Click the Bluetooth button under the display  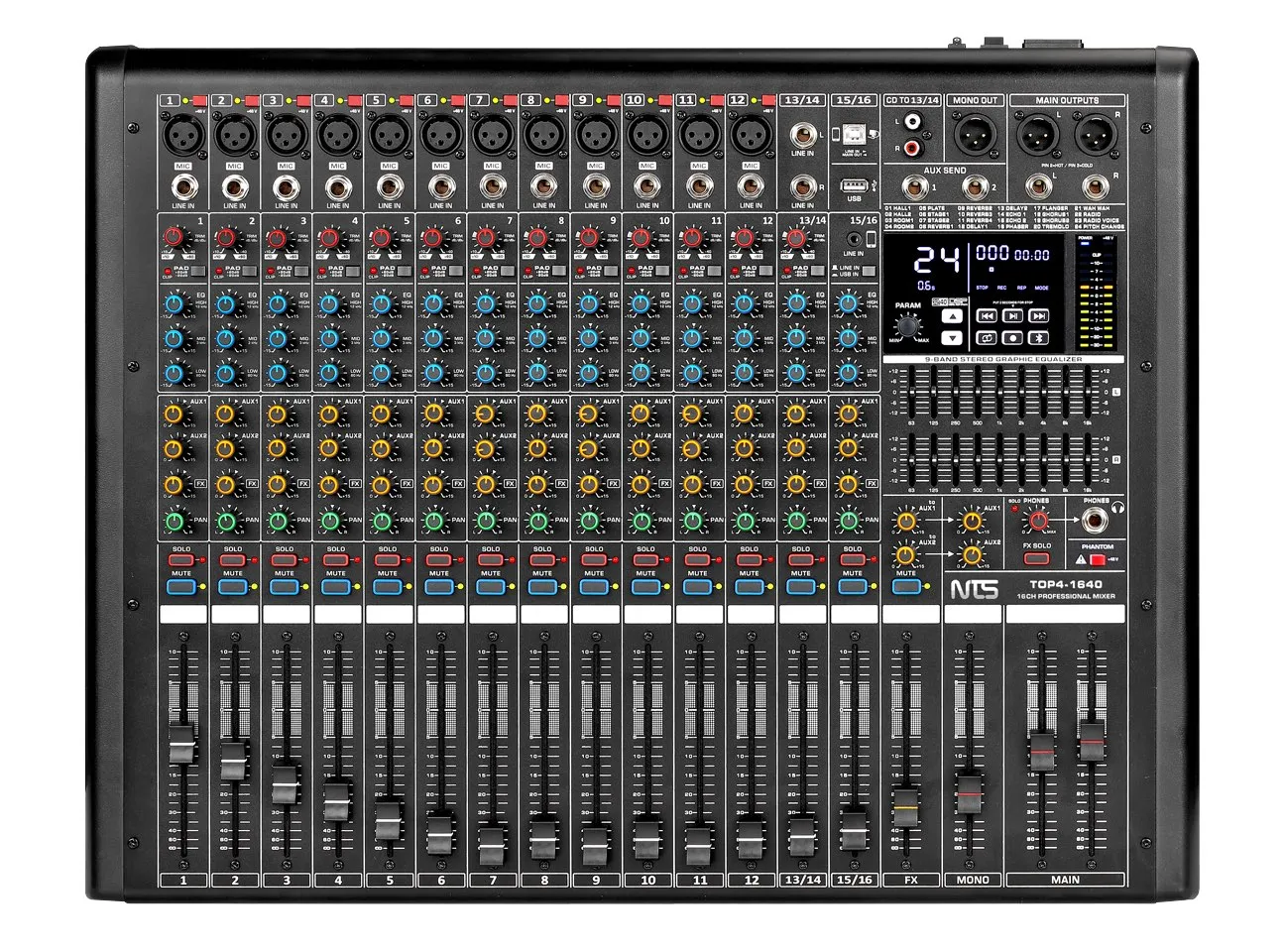(x=1038, y=338)
